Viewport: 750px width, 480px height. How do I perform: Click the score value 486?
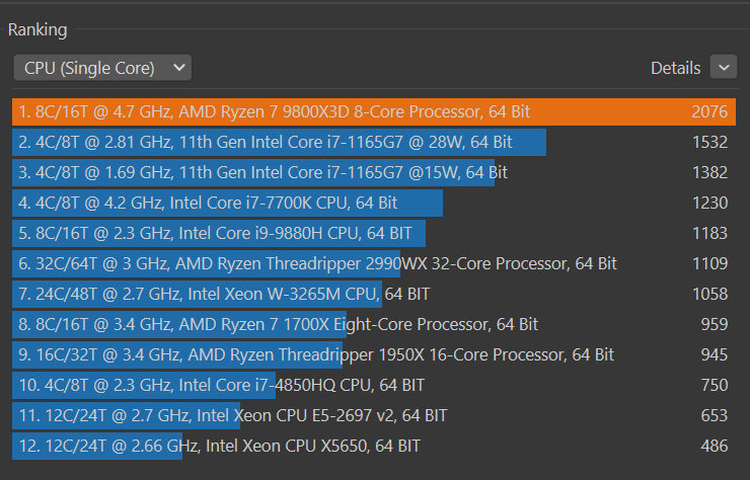(714, 446)
